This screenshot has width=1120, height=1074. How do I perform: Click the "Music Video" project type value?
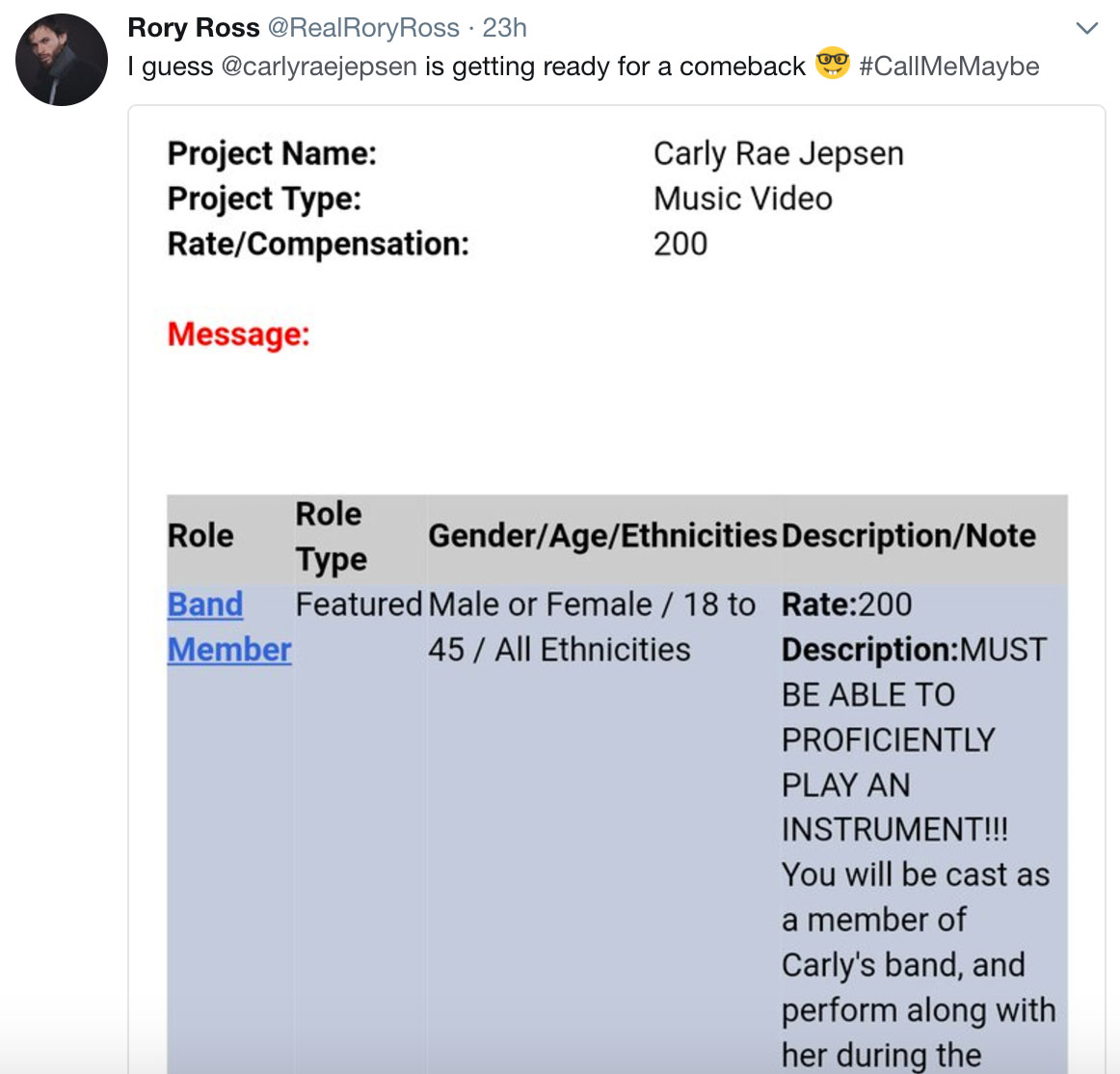tap(742, 199)
